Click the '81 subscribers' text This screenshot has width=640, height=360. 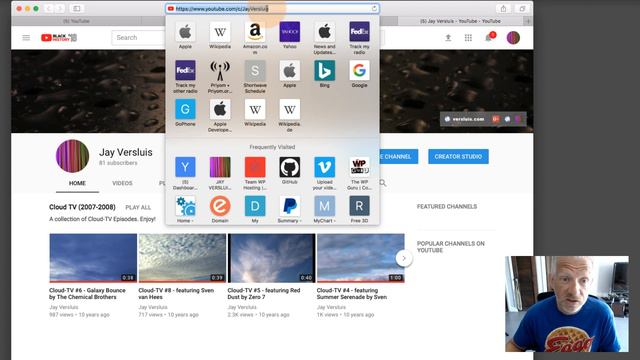[x=118, y=163]
